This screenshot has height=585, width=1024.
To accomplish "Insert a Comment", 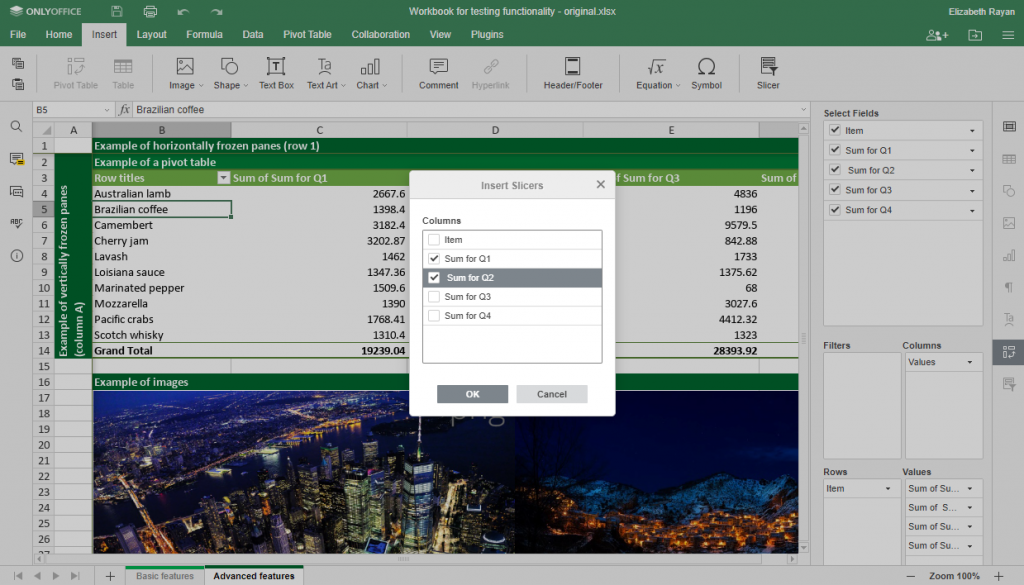I will coord(437,72).
